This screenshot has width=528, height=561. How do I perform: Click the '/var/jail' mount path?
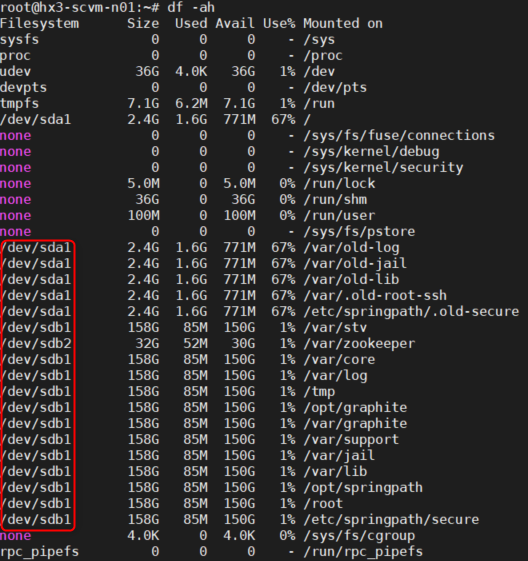tap(339, 455)
